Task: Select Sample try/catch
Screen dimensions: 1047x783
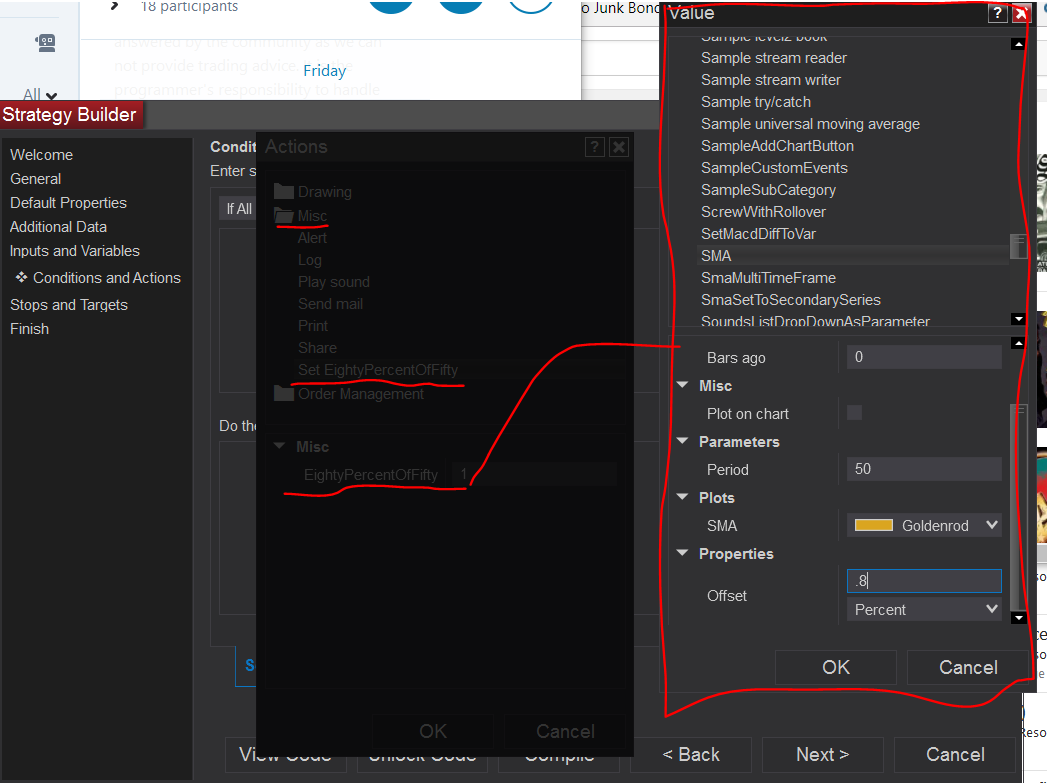Action: pos(756,102)
